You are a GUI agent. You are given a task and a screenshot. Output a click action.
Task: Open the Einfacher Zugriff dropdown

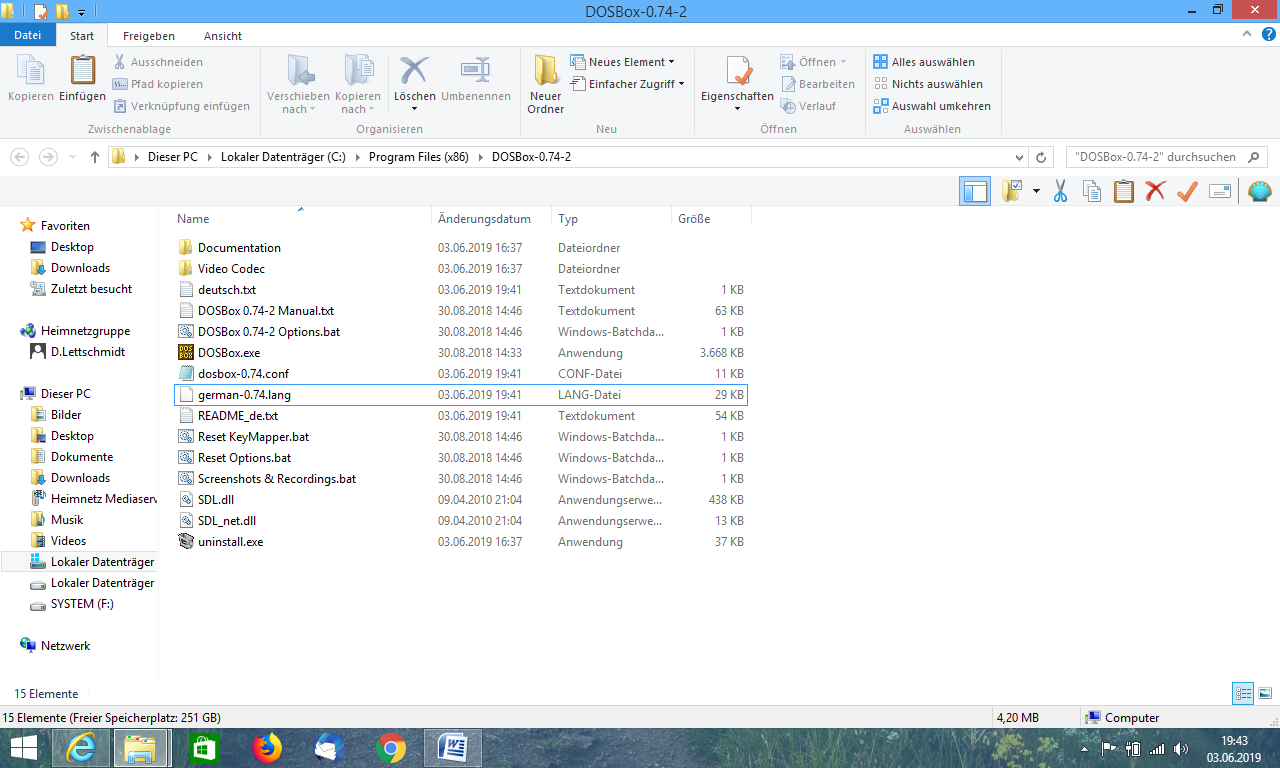[x=627, y=84]
